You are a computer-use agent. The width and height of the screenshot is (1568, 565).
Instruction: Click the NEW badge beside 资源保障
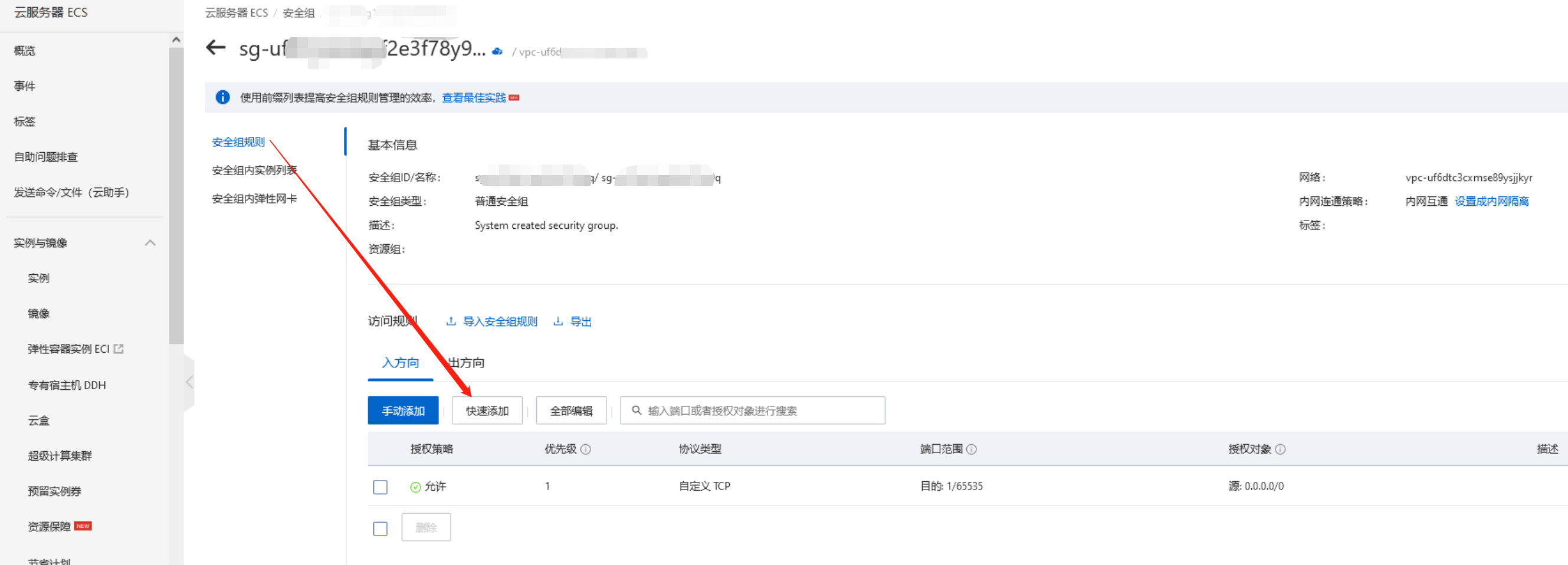(x=83, y=526)
